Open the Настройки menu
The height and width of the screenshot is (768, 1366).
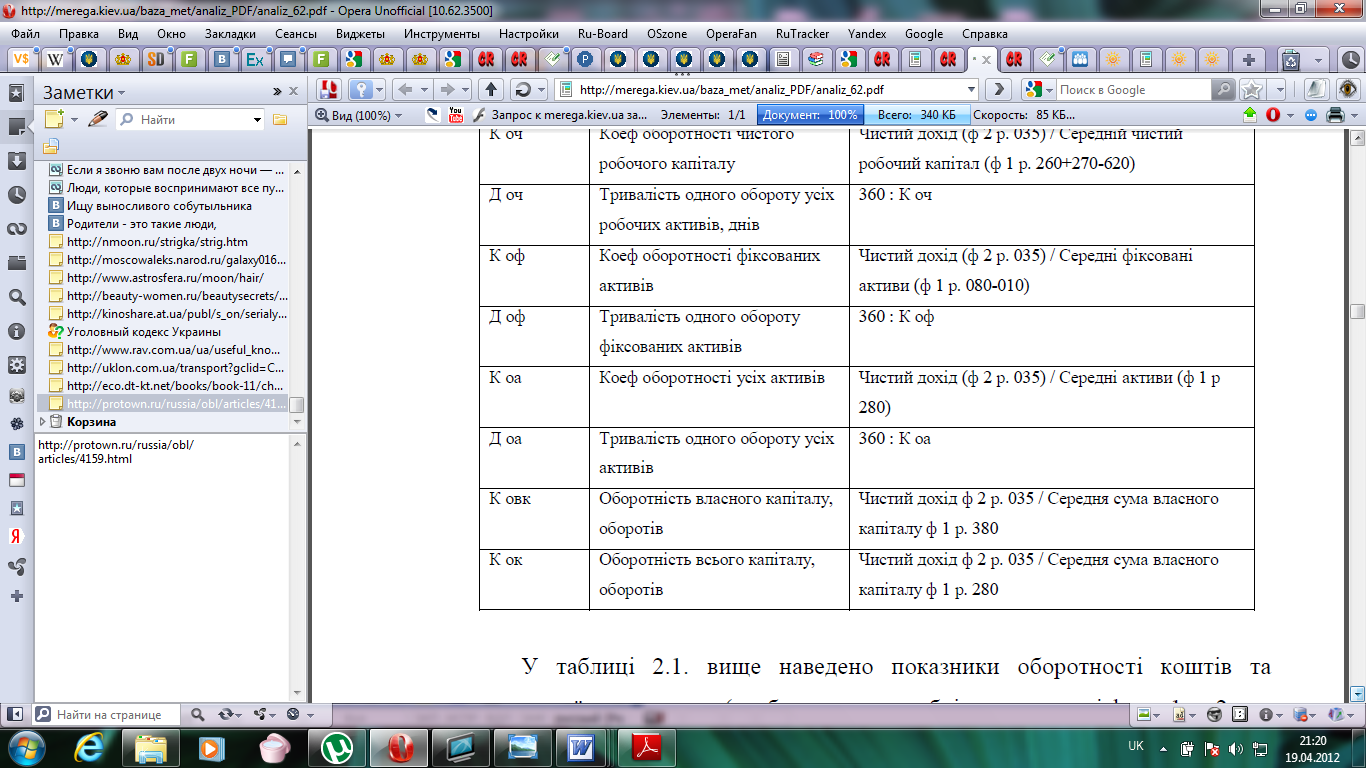(528, 33)
